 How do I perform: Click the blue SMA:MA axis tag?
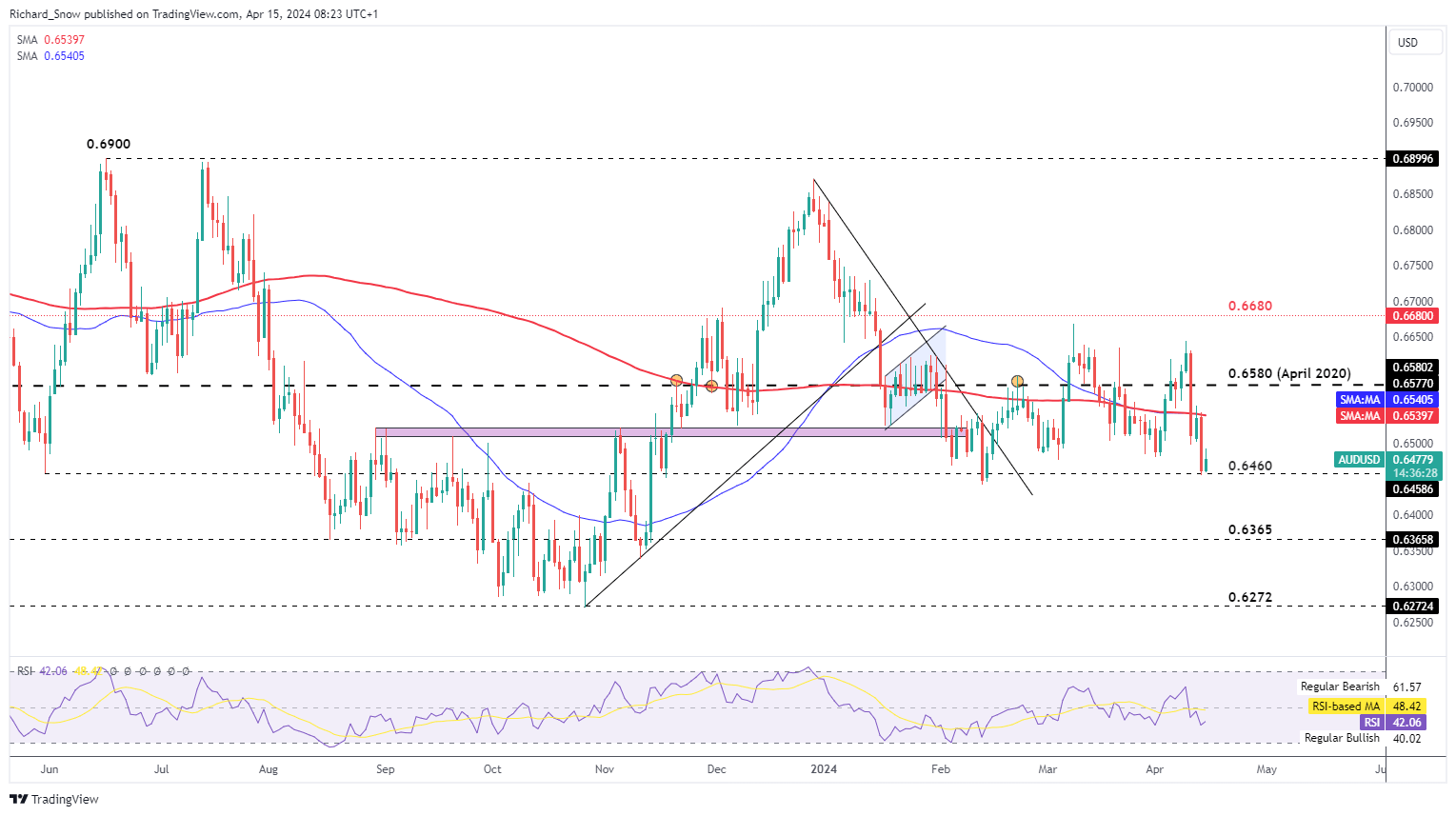point(1360,400)
